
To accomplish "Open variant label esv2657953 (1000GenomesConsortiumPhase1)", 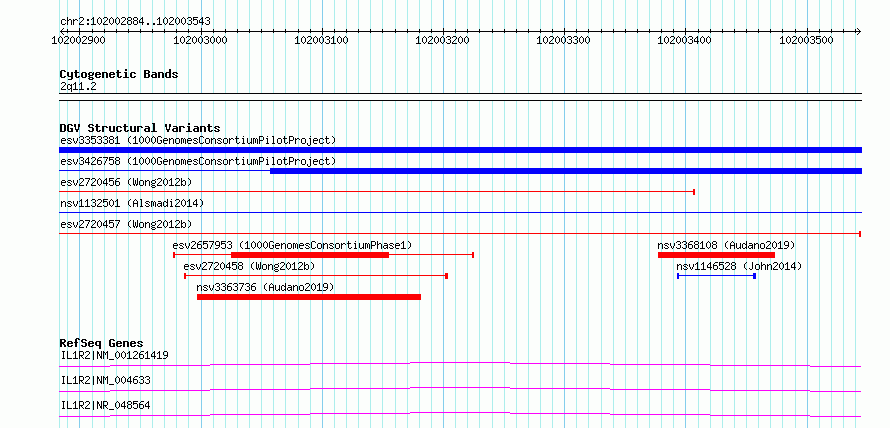I will tap(292, 245).
